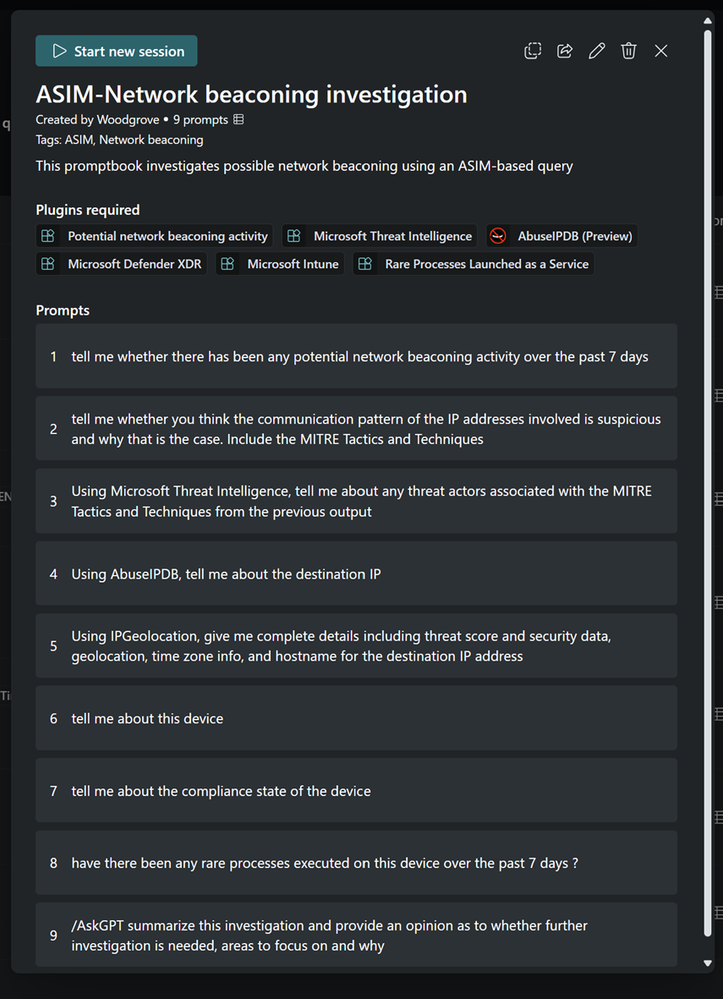Close the promptbook dialog

[x=661, y=51]
